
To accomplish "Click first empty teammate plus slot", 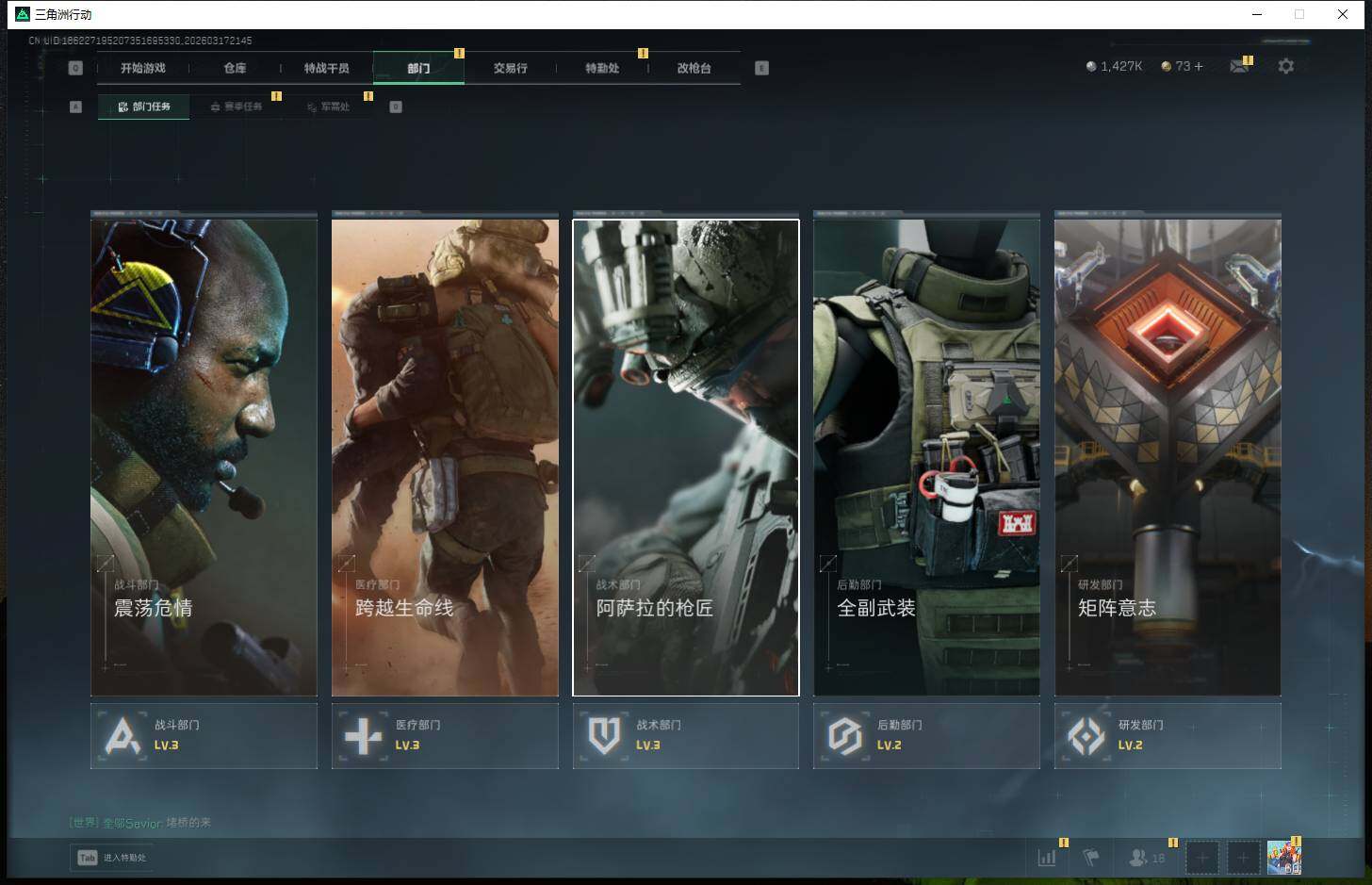I will (x=1201, y=858).
